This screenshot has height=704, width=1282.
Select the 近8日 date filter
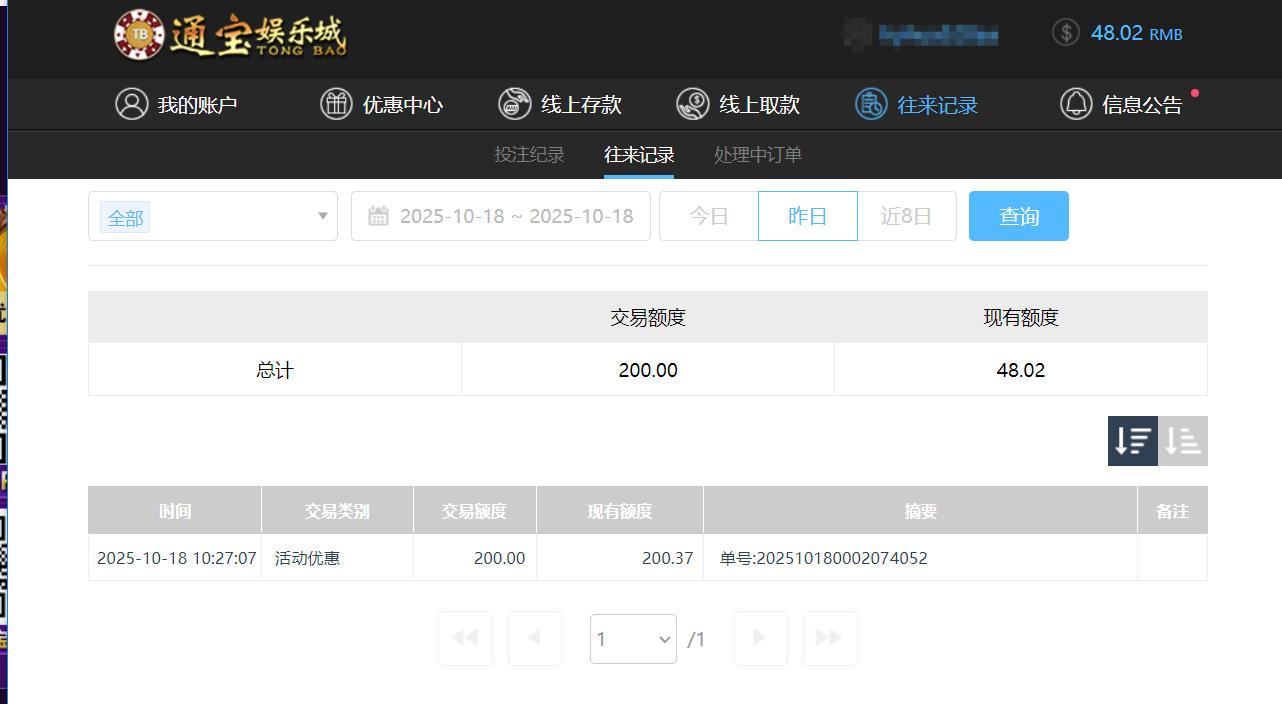pyautogui.click(x=907, y=215)
